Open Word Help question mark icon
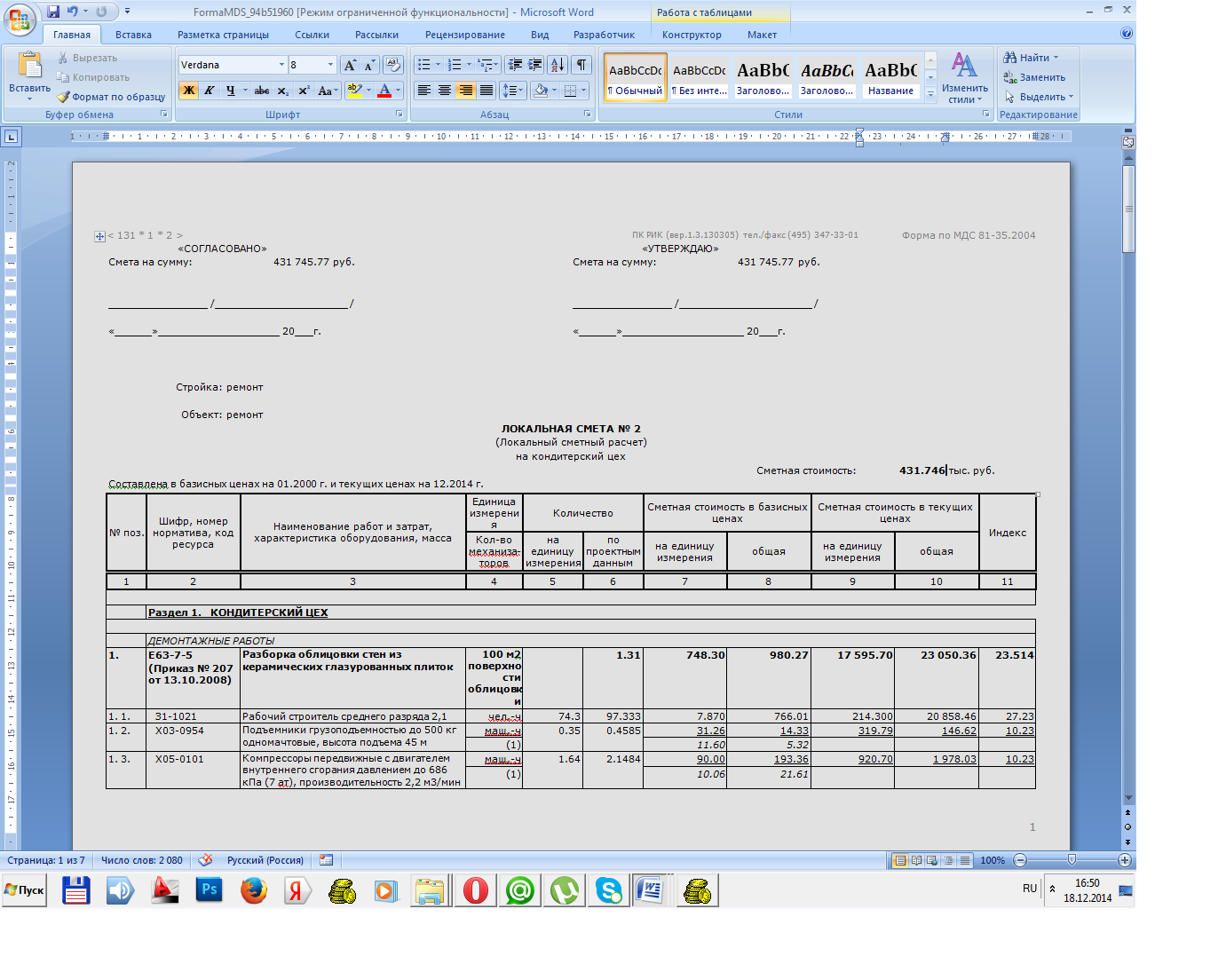 coord(1127,34)
